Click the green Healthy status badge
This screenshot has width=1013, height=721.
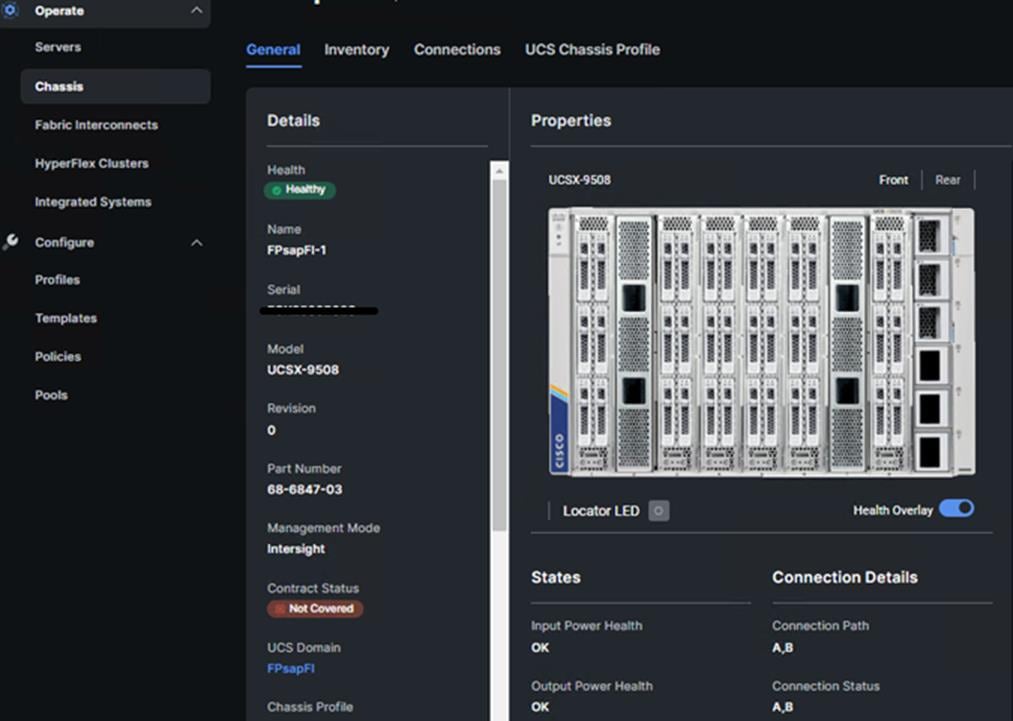point(300,189)
